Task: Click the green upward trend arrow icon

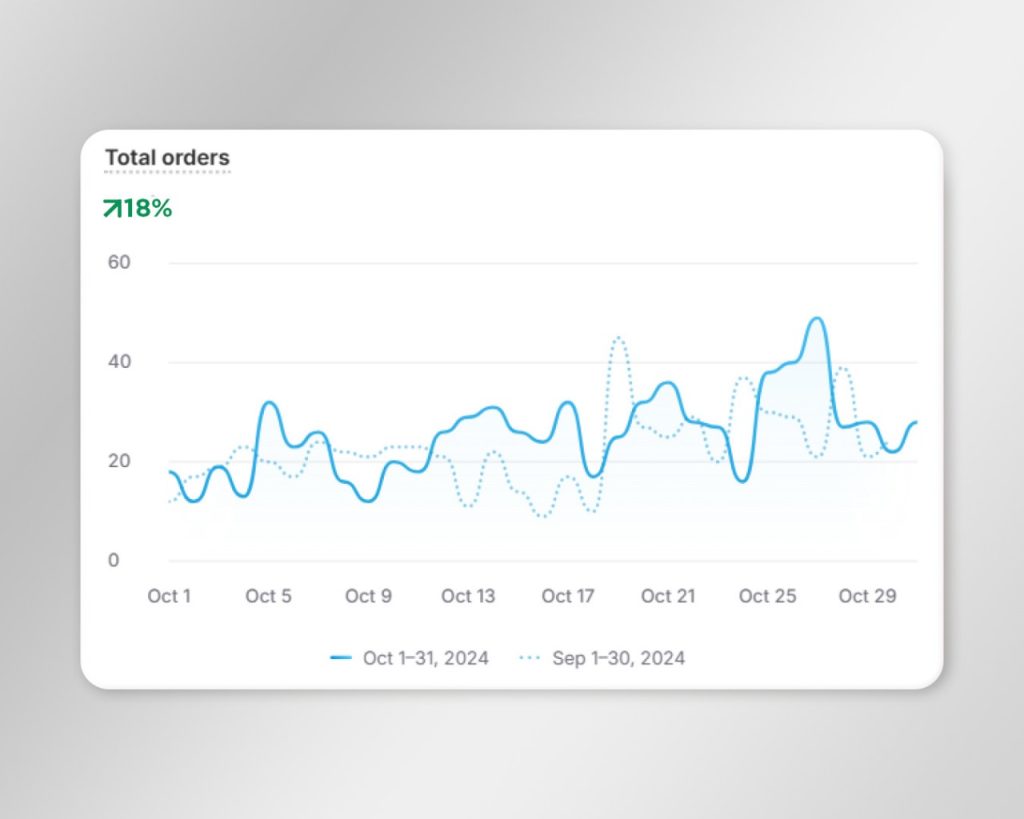Action: coord(111,208)
